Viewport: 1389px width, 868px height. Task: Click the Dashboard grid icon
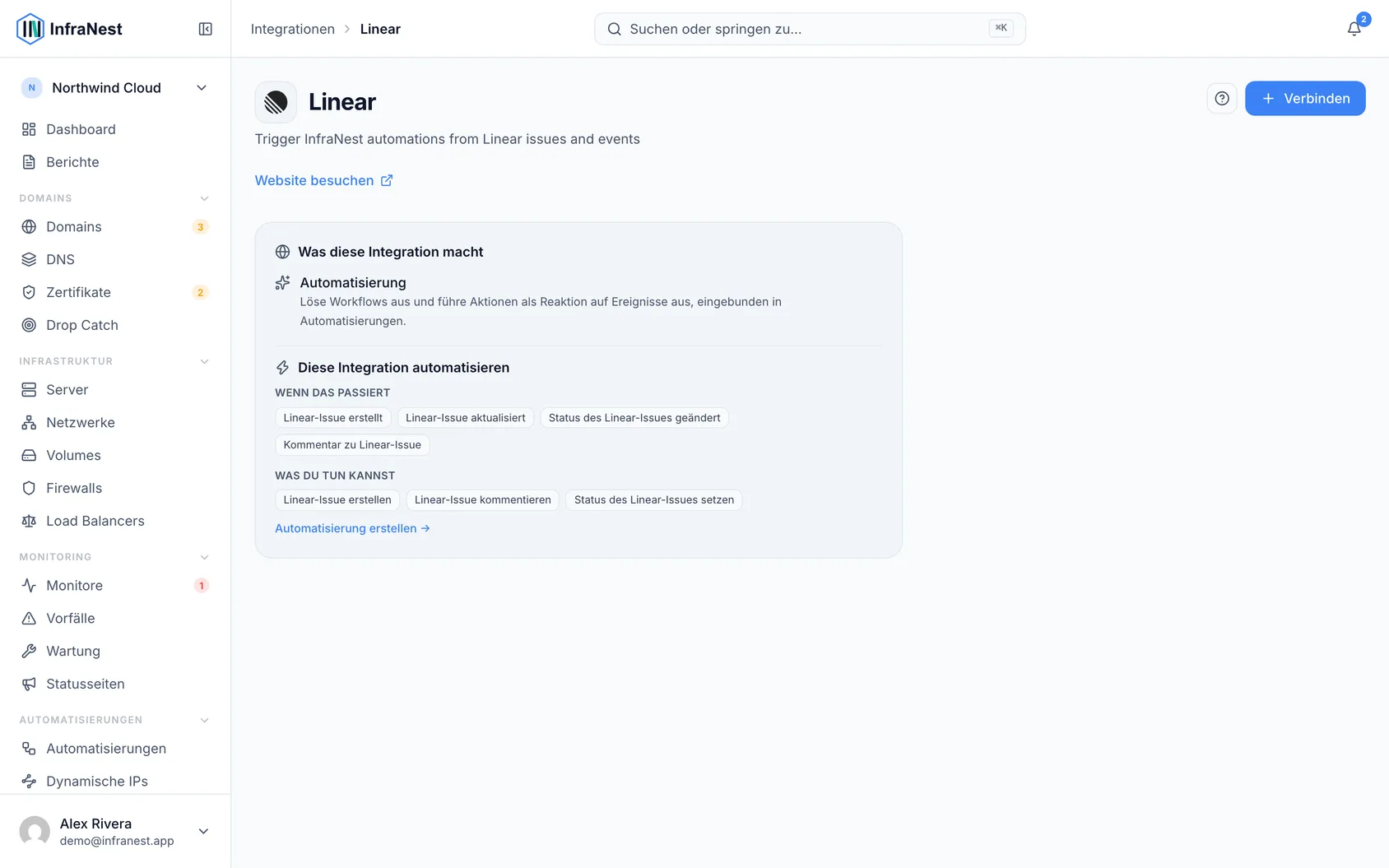[x=29, y=129]
